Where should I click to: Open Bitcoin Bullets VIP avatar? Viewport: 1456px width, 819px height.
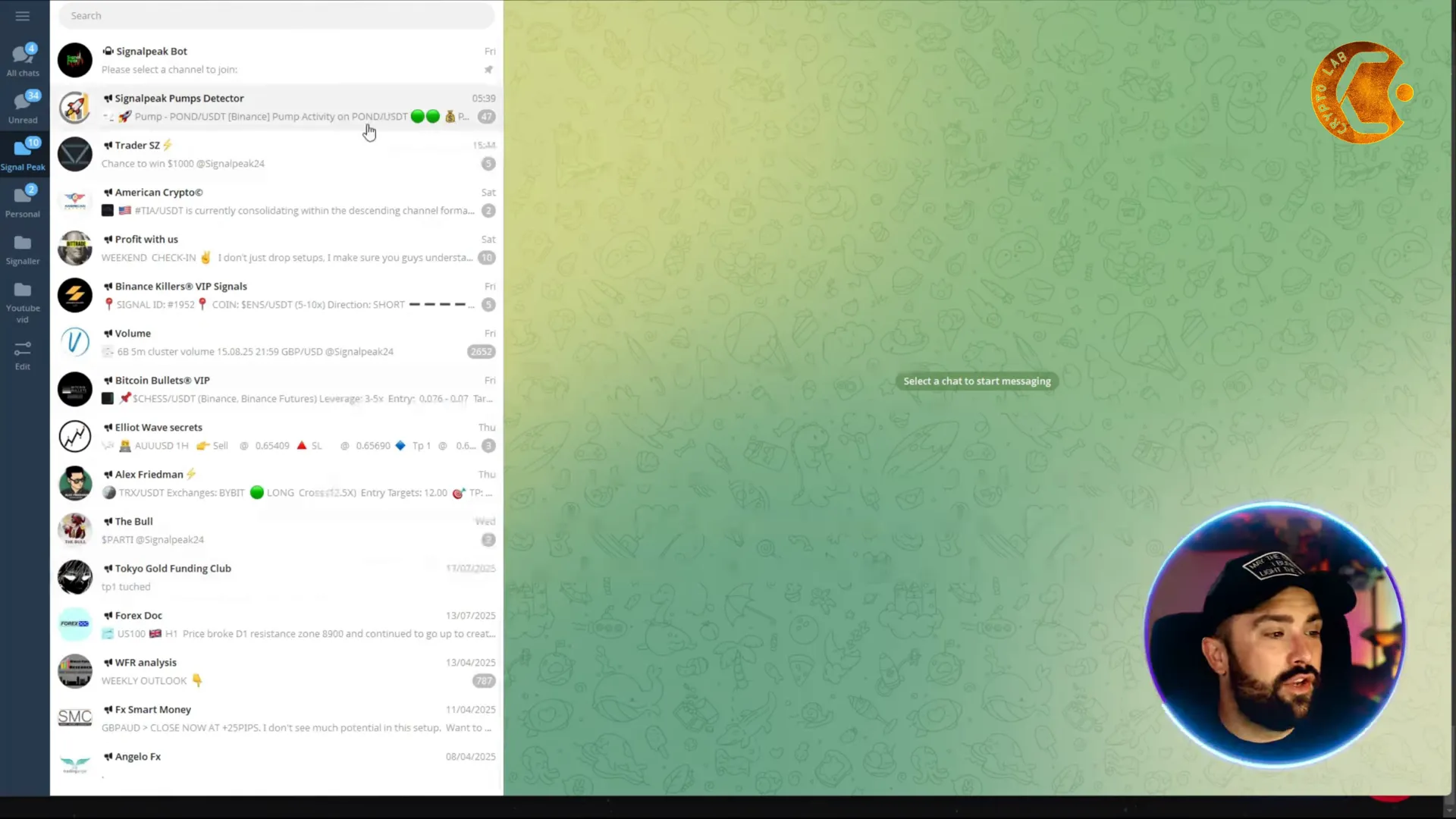75,389
